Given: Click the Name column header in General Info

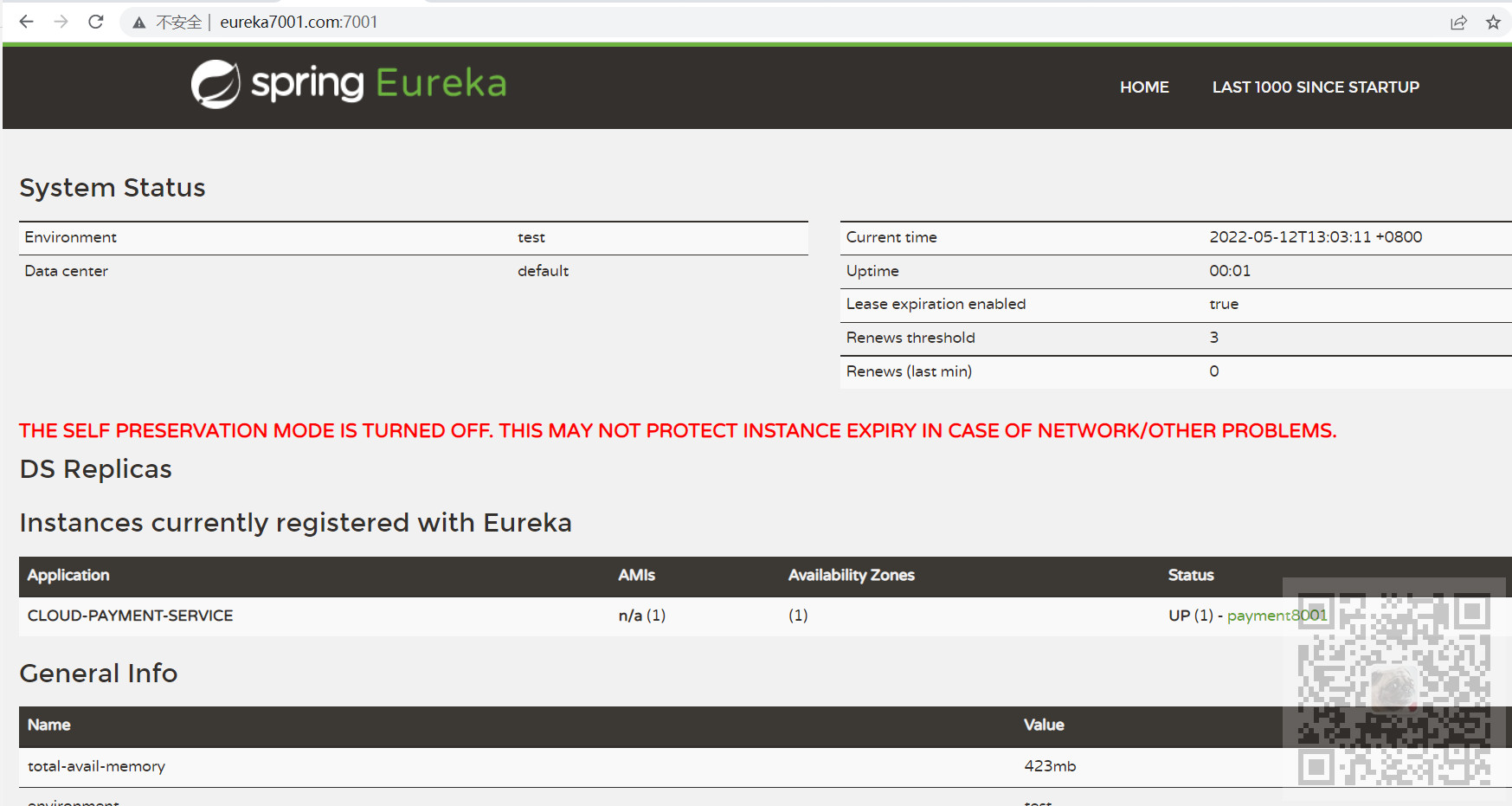Looking at the screenshot, I should (48, 725).
